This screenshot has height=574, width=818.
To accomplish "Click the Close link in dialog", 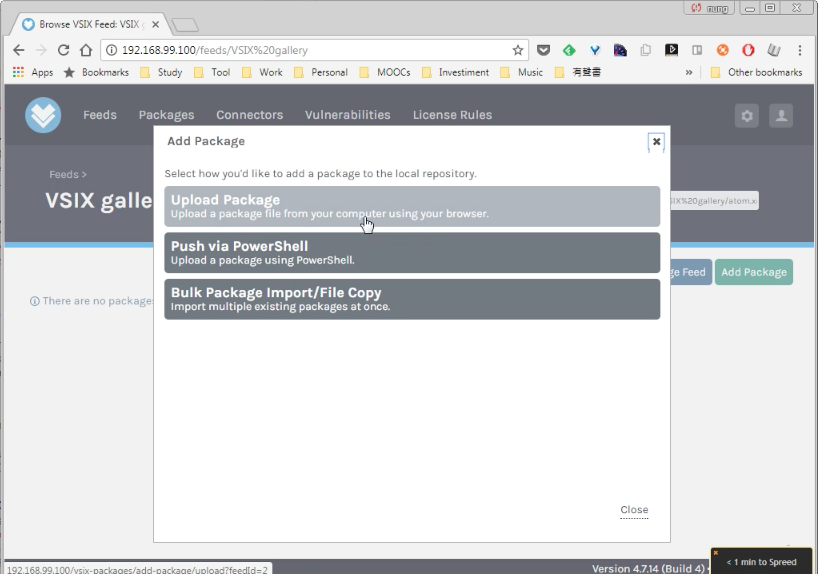I will tap(634, 510).
